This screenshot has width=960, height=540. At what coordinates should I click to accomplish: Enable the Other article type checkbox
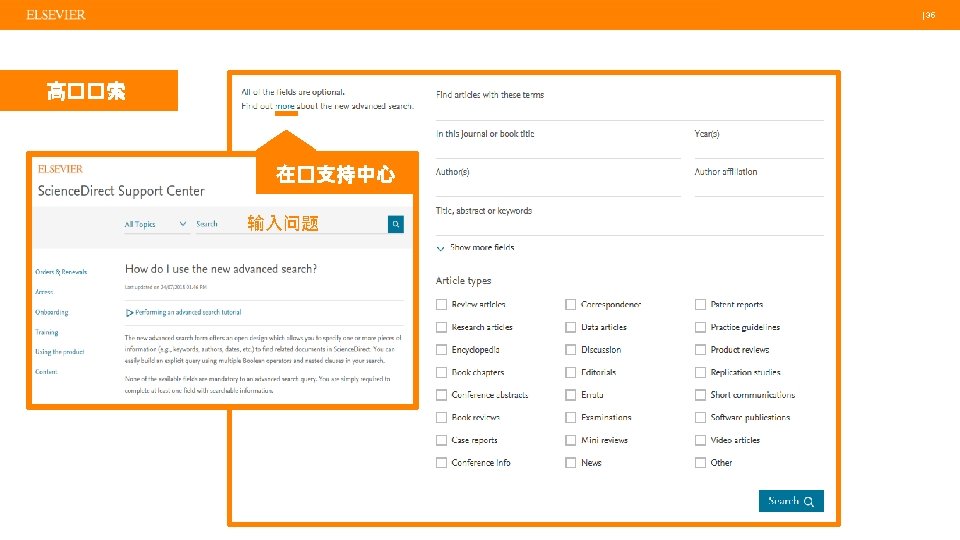pyautogui.click(x=700, y=463)
